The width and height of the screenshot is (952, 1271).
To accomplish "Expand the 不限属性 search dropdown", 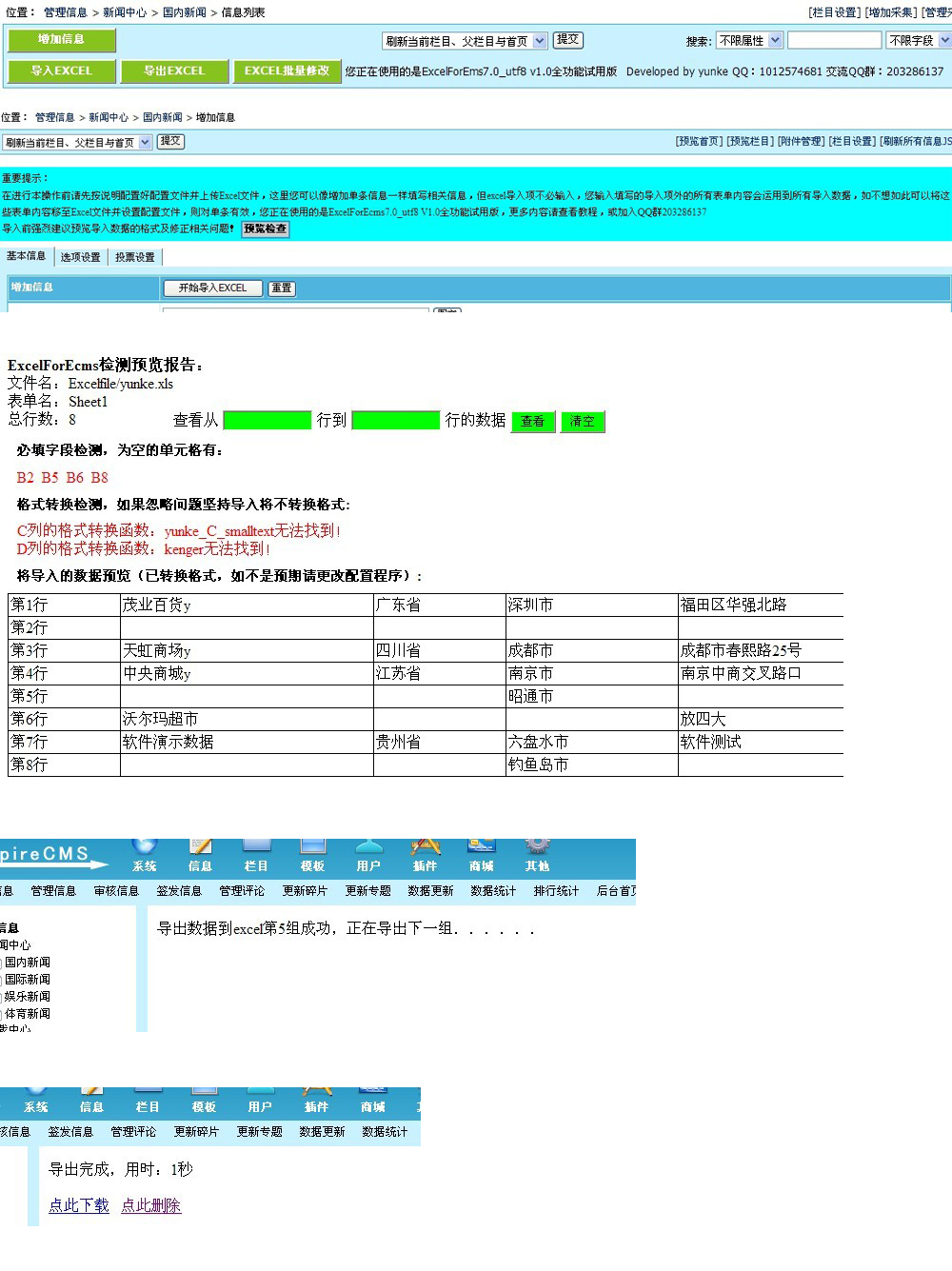I will [775, 40].
